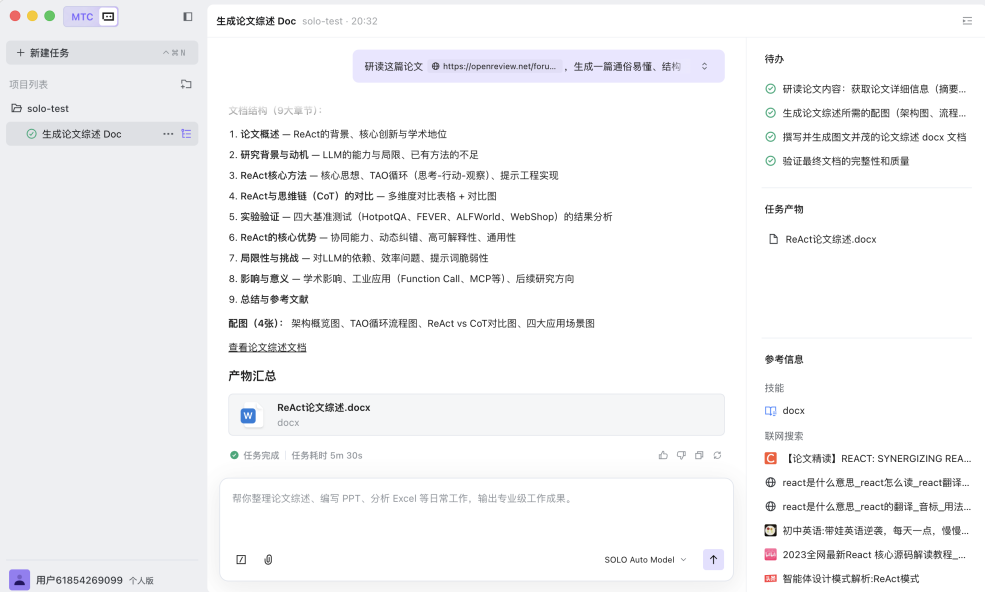Copy the response content
The height and width of the screenshot is (592, 985).
(x=699, y=455)
